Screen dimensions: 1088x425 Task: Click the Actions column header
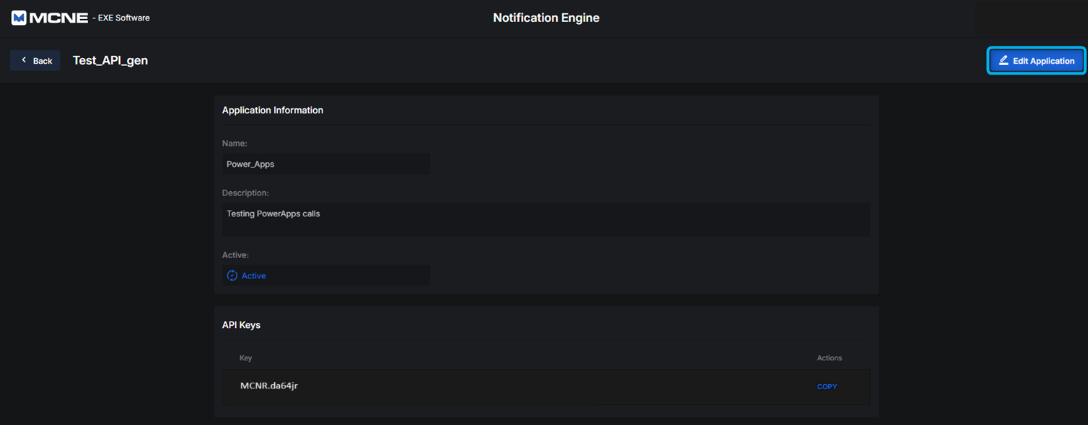[829, 358]
